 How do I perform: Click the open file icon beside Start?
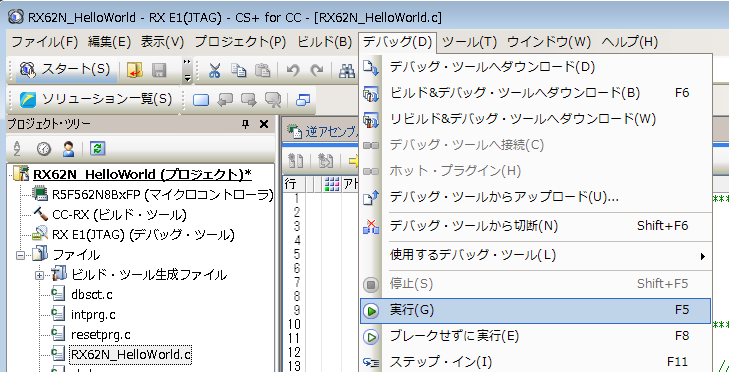tap(134, 71)
